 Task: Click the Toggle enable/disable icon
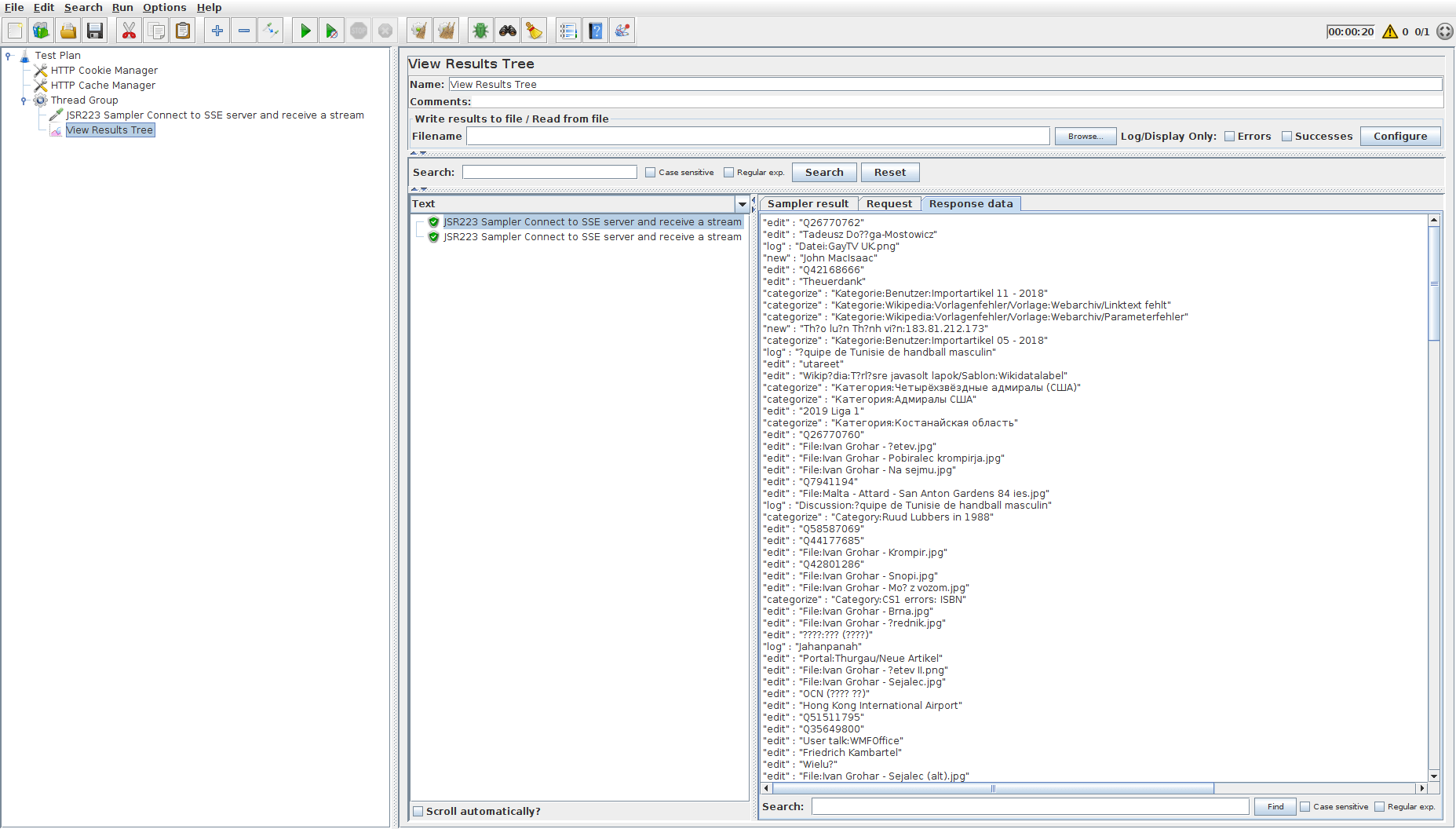271,31
